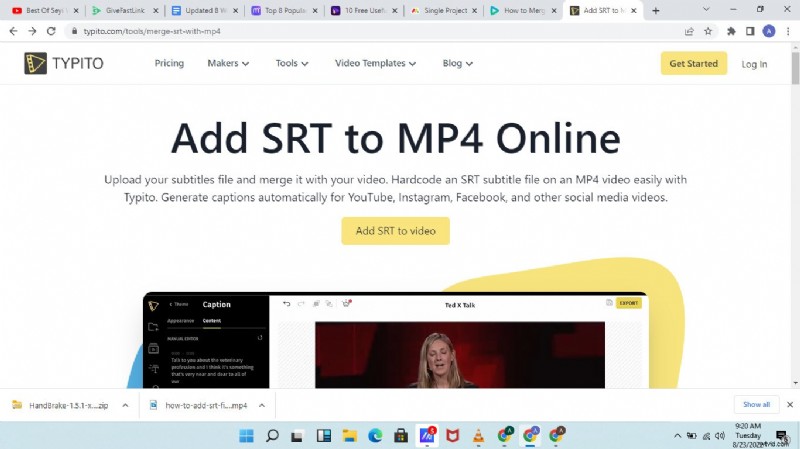
Task: Expand options for the mp4 download
Action: pyautogui.click(x=261, y=405)
